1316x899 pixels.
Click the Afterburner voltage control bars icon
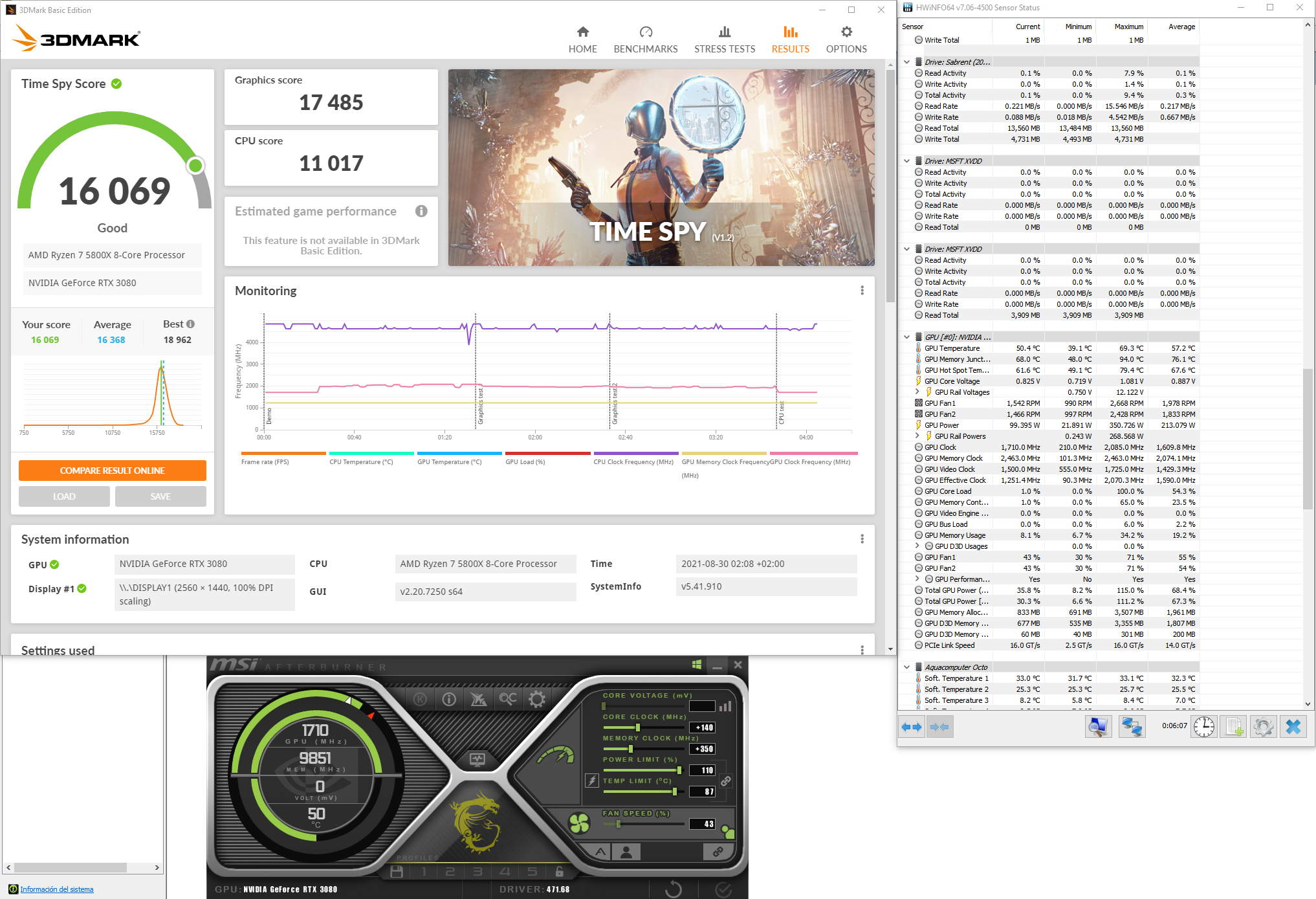click(725, 706)
